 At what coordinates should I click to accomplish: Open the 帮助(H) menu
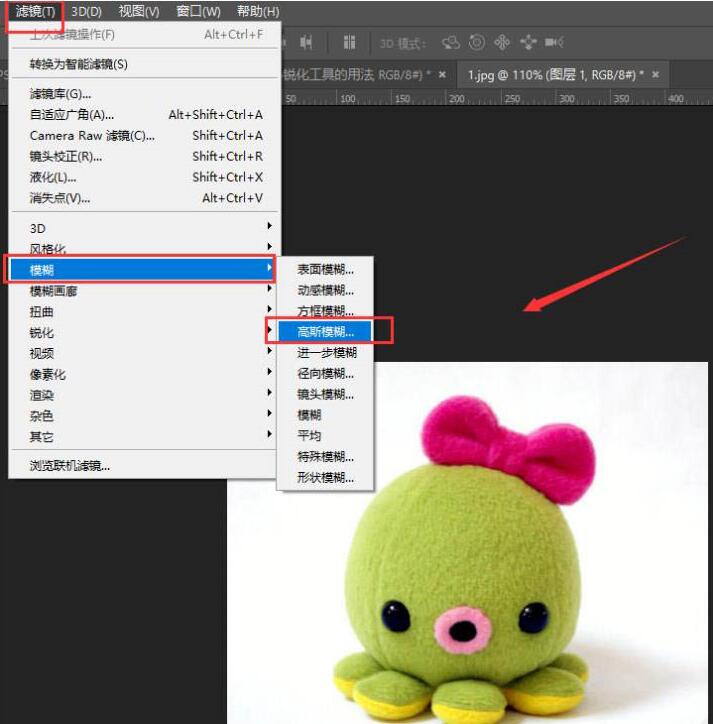[258, 12]
